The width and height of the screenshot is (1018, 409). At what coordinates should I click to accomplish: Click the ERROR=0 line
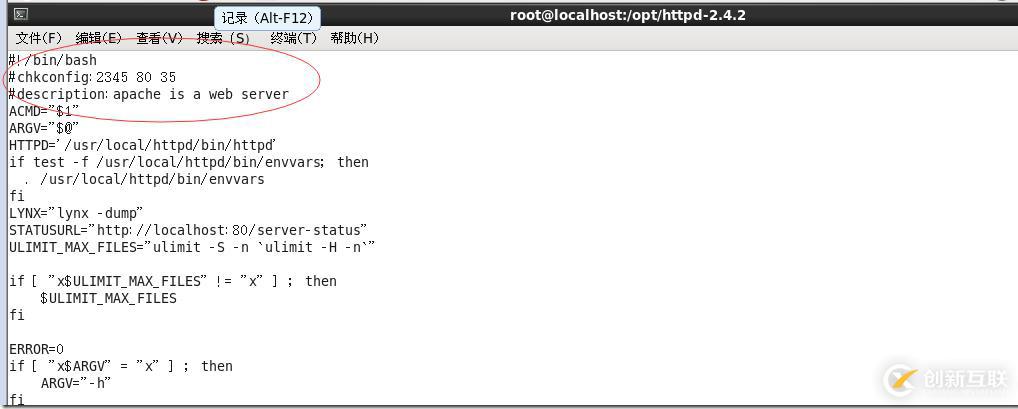36,349
